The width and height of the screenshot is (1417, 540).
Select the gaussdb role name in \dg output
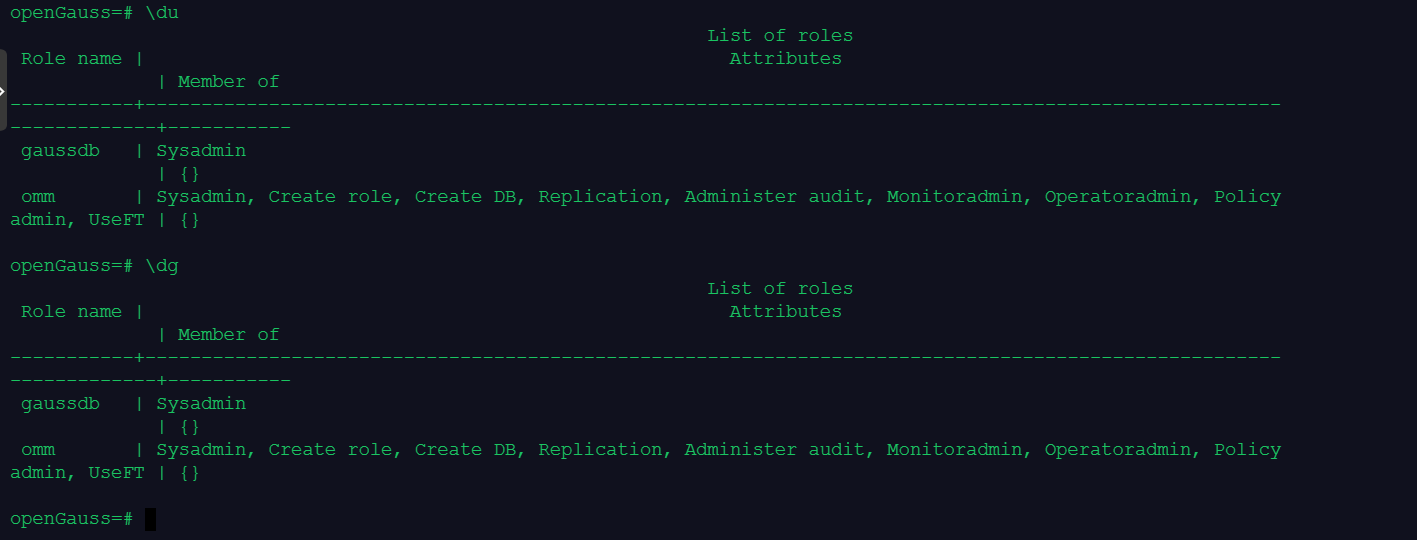coord(60,404)
